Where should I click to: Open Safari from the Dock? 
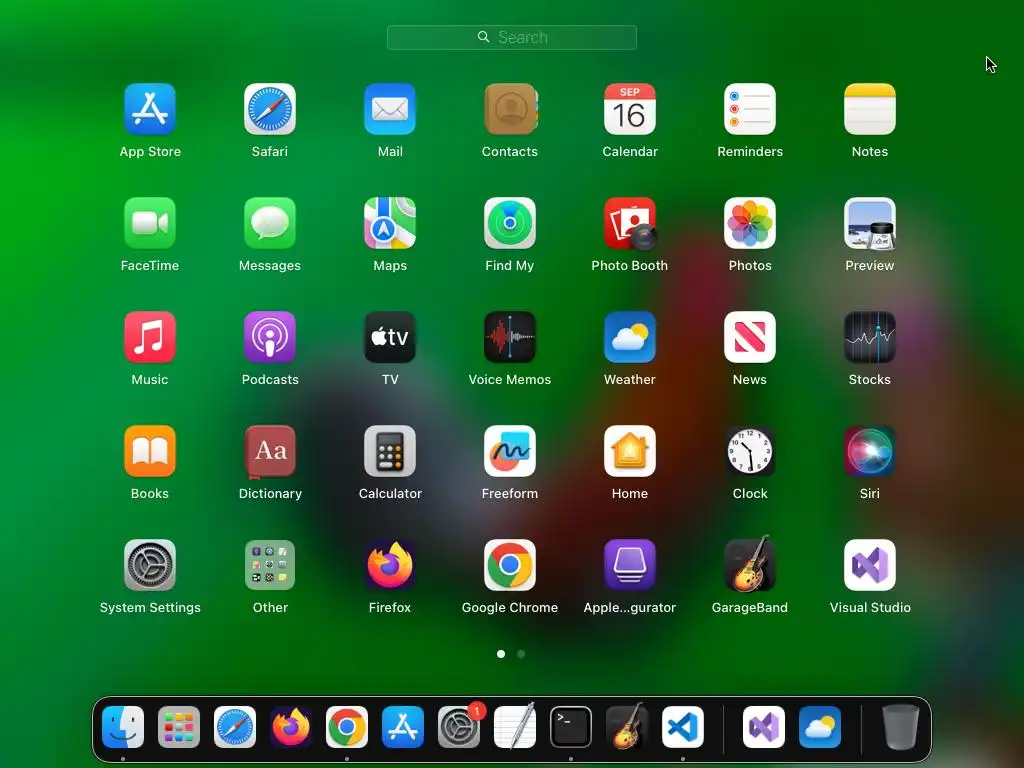coord(235,727)
